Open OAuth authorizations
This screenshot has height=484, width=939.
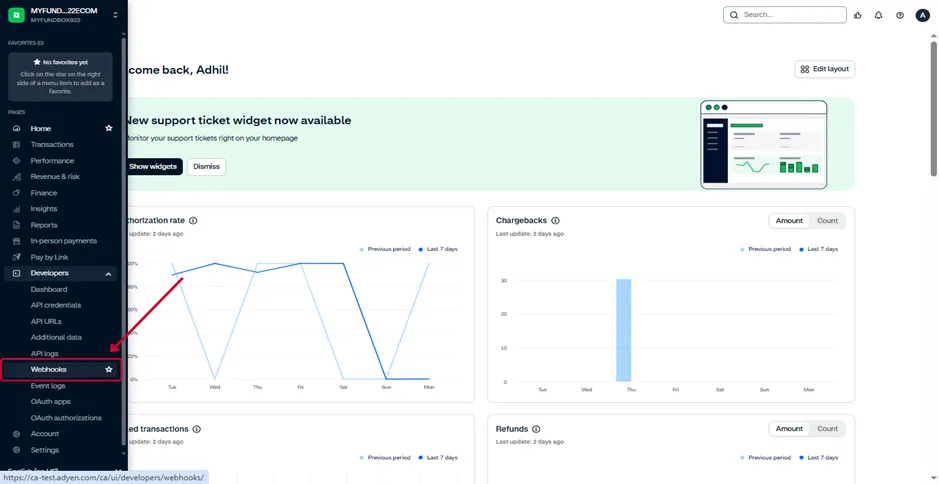(66, 418)
